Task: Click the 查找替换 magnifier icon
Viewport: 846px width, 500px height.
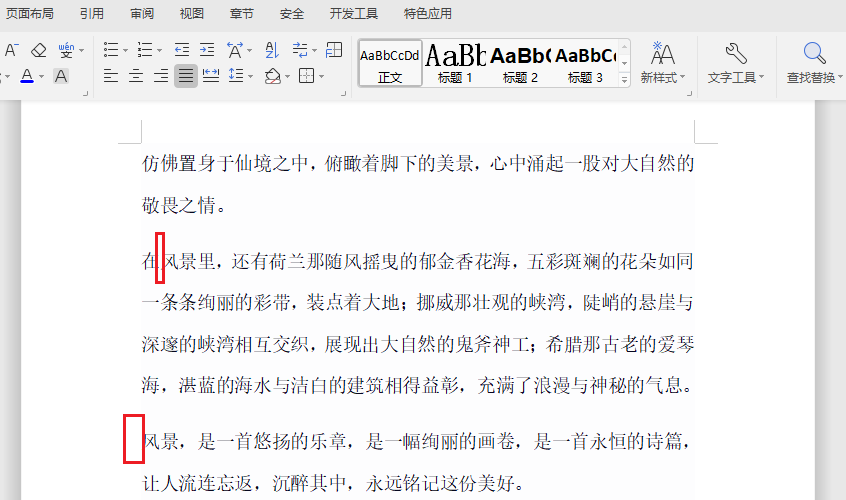Action: pos(814,53)
